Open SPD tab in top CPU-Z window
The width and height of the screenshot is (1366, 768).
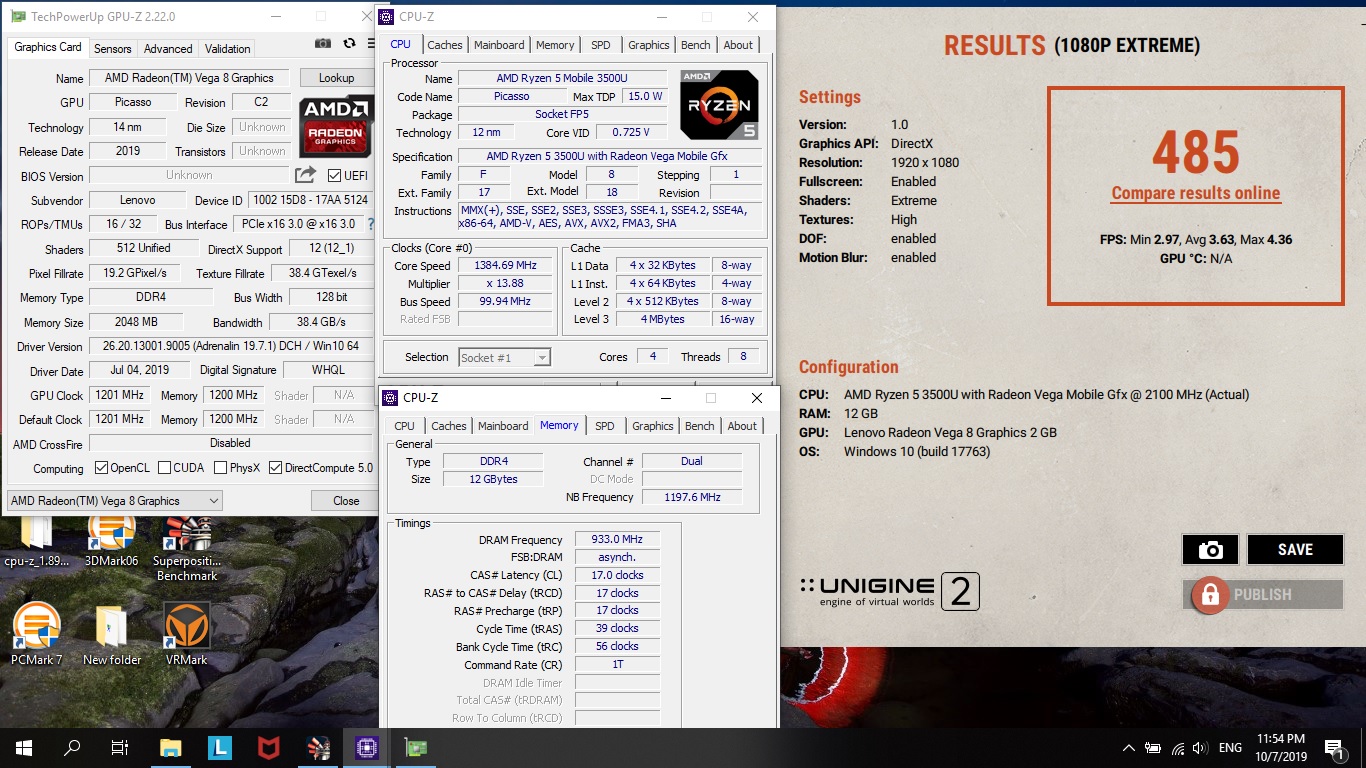[x=600, y=44]
